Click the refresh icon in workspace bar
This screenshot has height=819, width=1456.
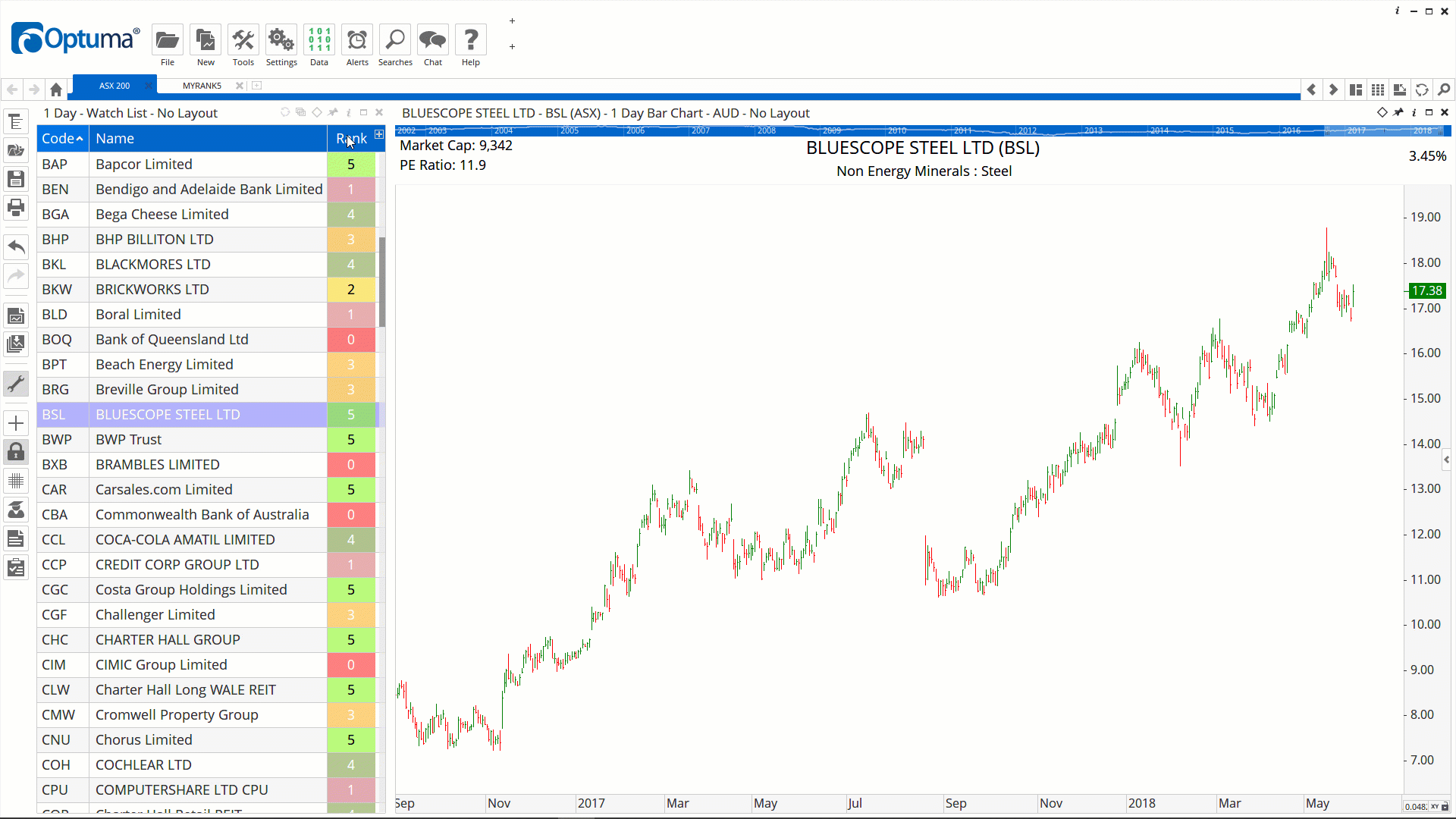pyautogui.click(x=1422, y=89)
